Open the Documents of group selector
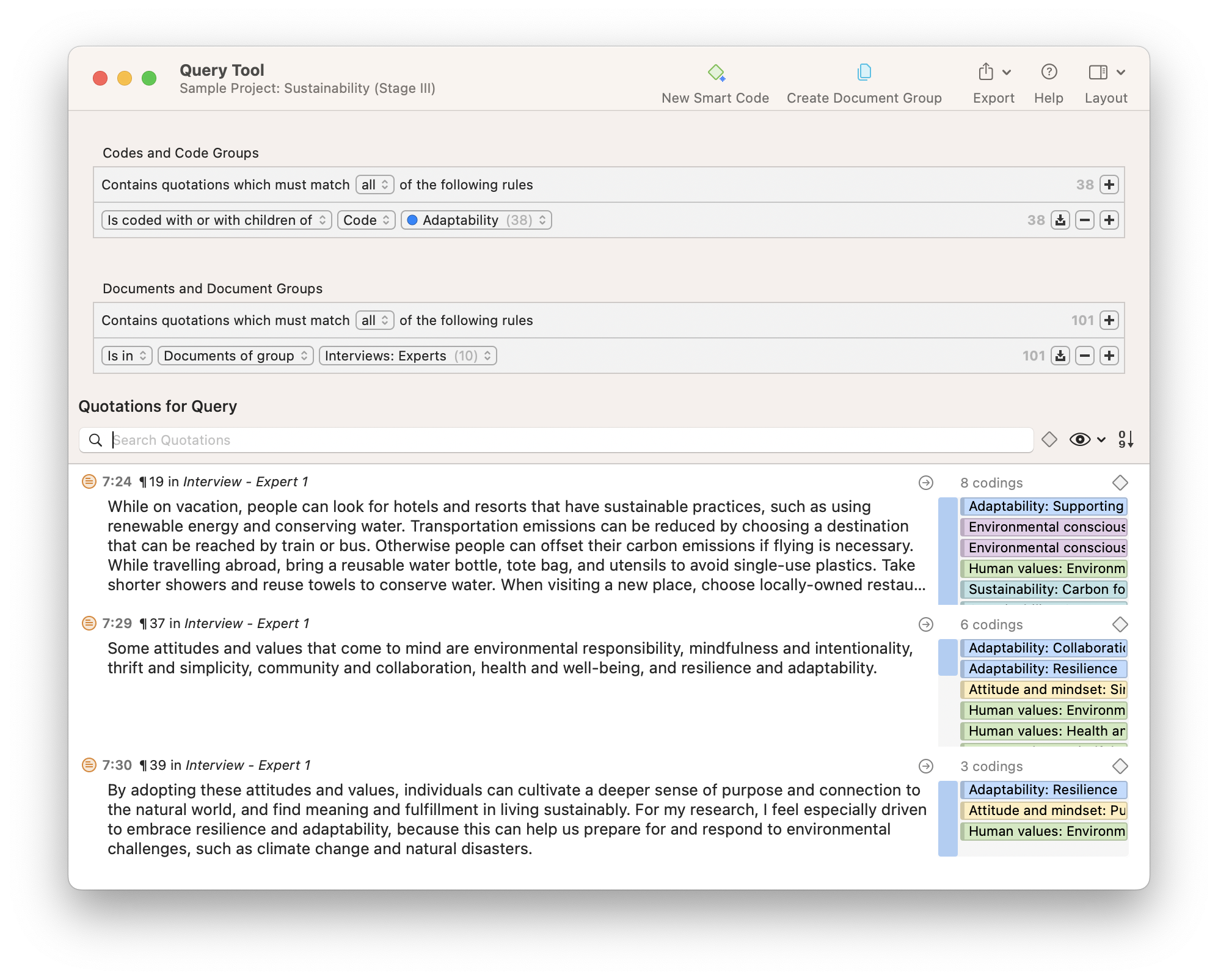1218x980 pixels. (235, 356)
